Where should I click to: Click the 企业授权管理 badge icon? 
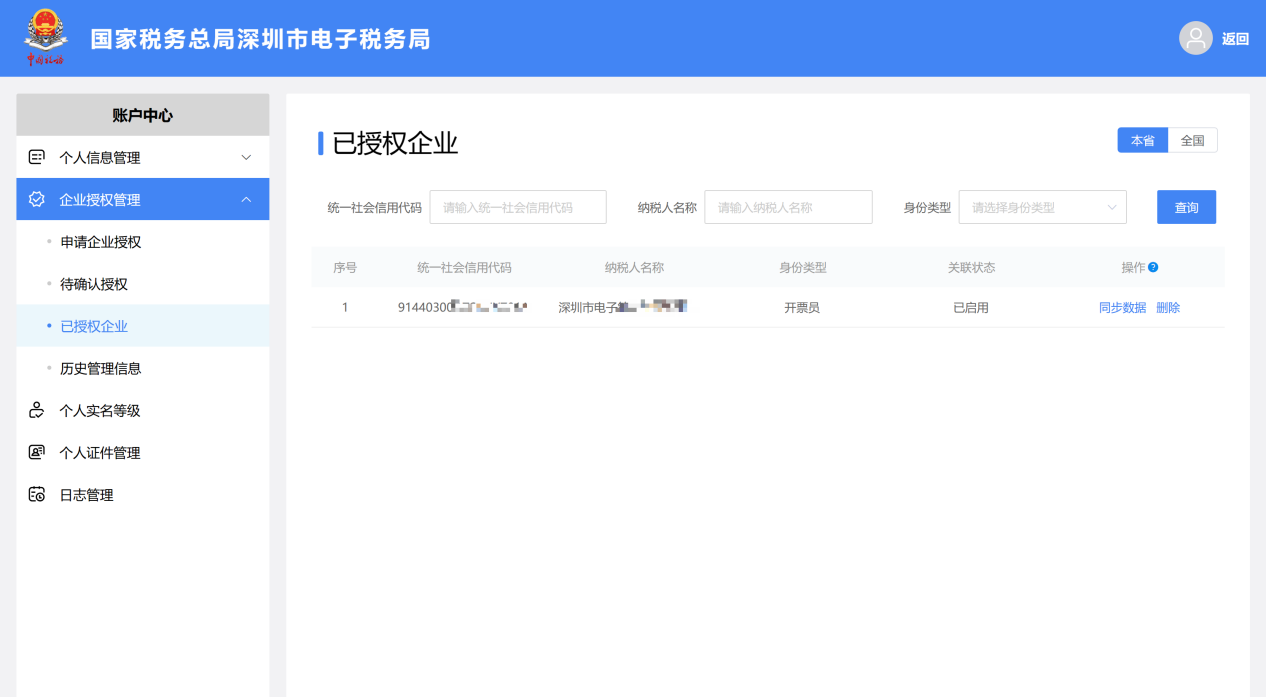37,199
